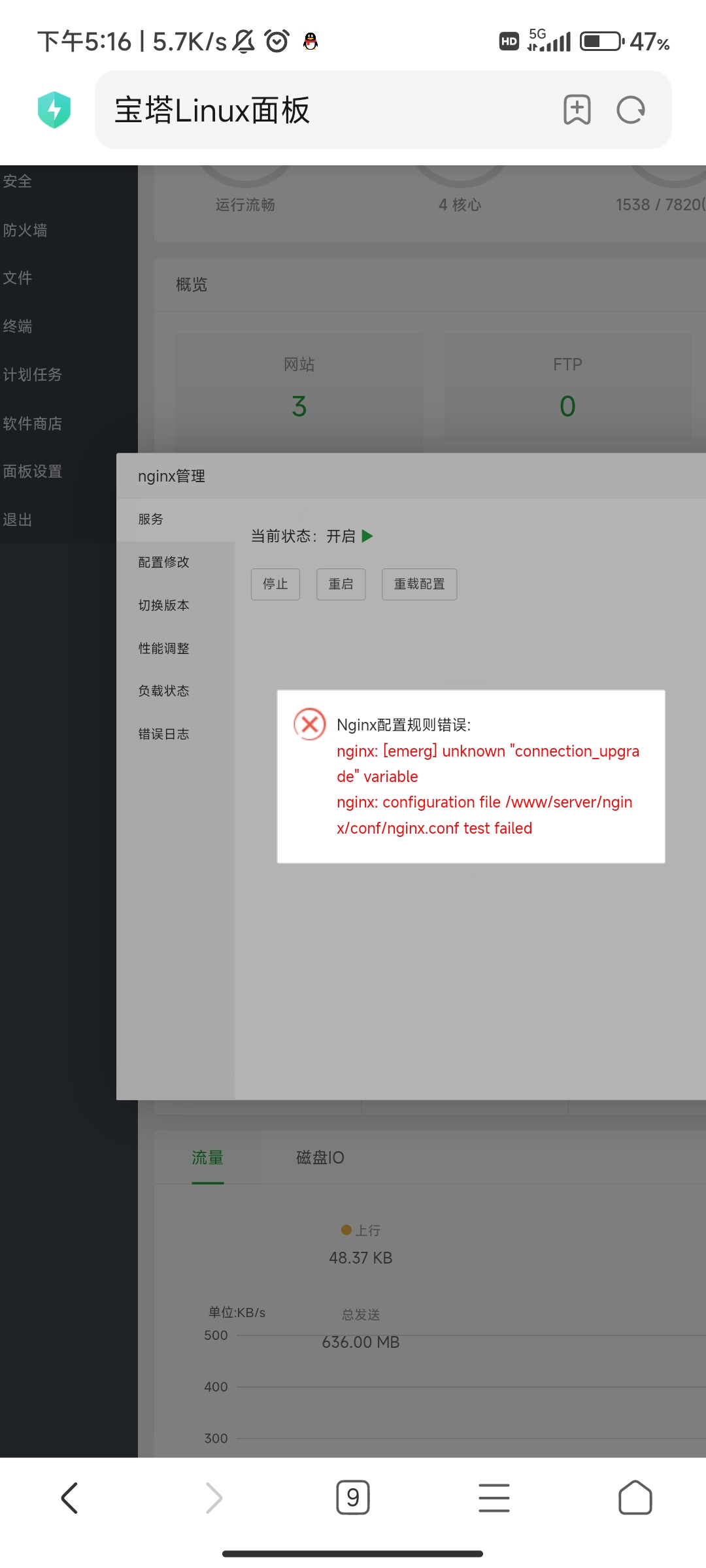Tap the green shield security icon
706x1568 pixels.
click(54, 110)
